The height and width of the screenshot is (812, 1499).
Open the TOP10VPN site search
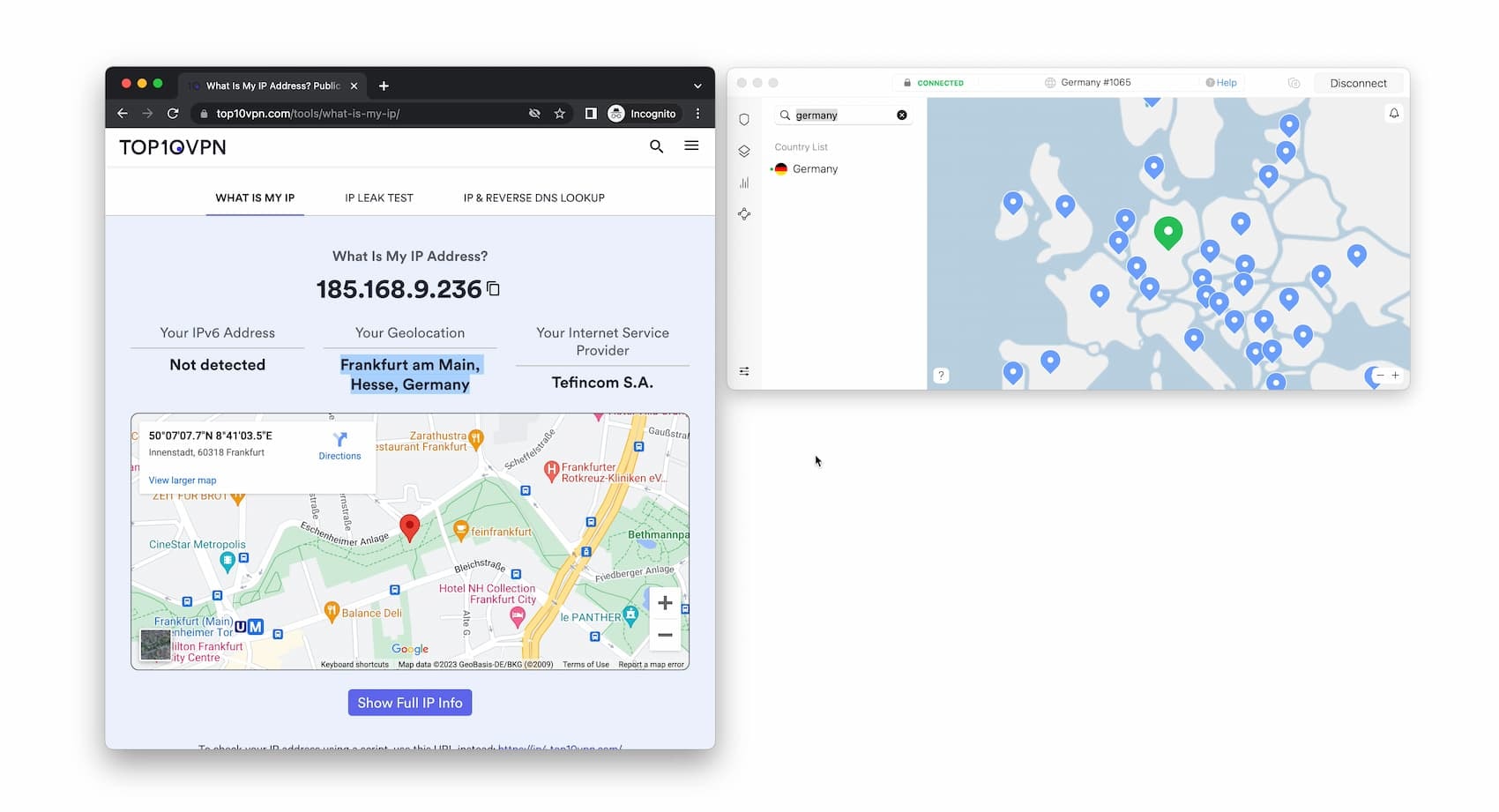[656, 146]
